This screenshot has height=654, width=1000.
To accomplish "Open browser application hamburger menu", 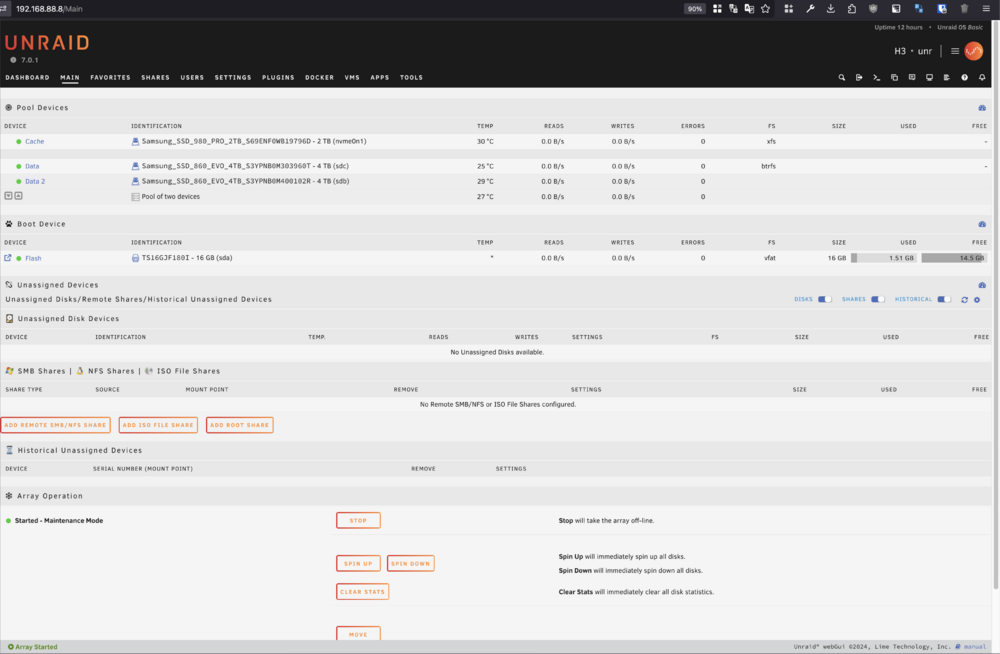I will 986,9.
